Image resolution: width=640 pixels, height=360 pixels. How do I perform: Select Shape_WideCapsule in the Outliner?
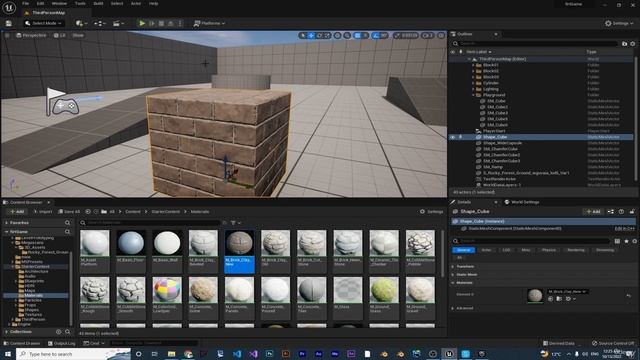coord(502,143)
